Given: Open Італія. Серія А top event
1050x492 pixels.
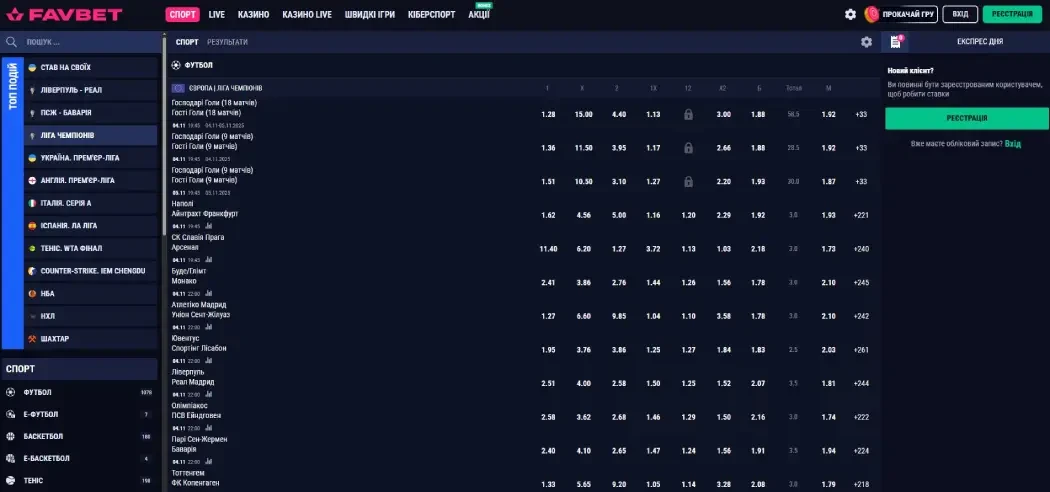Looking at the screenshot, I should coord(90,203).
